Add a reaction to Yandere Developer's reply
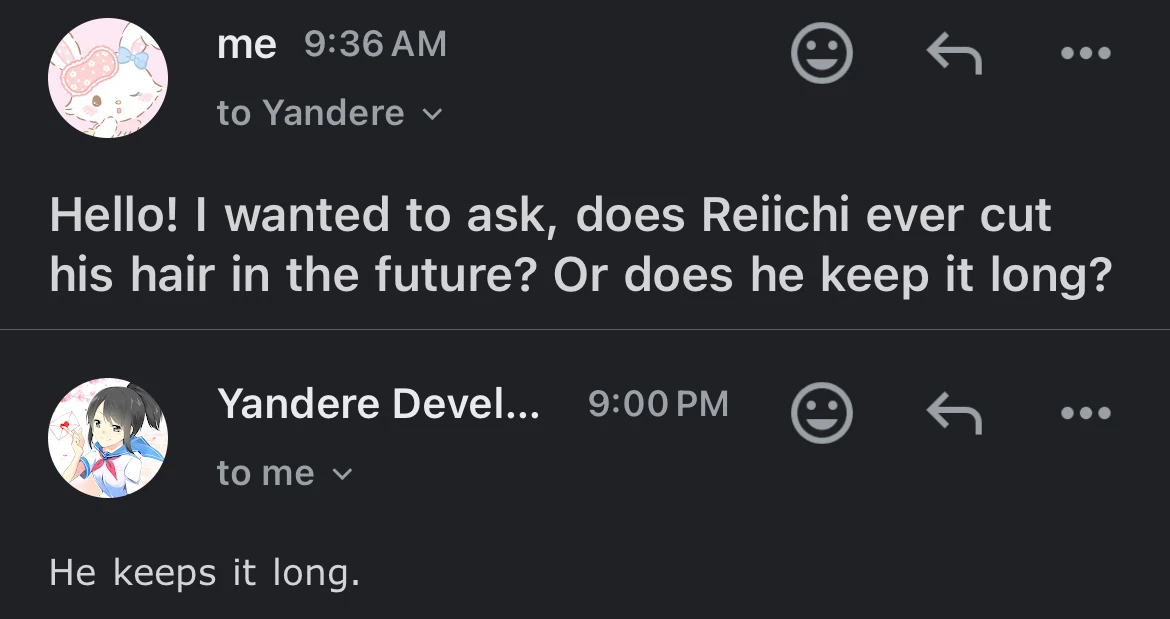The height and width of the screenshot is (619, 1170). point(822,412)
